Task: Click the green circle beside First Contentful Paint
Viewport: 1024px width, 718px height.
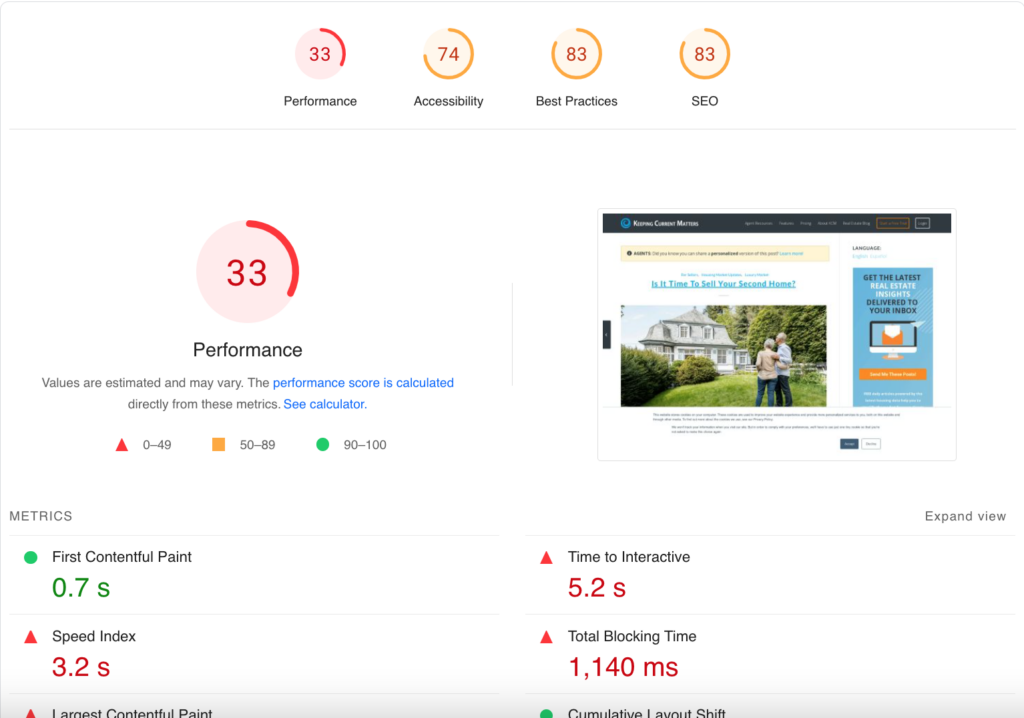Action: coord(31,557)
